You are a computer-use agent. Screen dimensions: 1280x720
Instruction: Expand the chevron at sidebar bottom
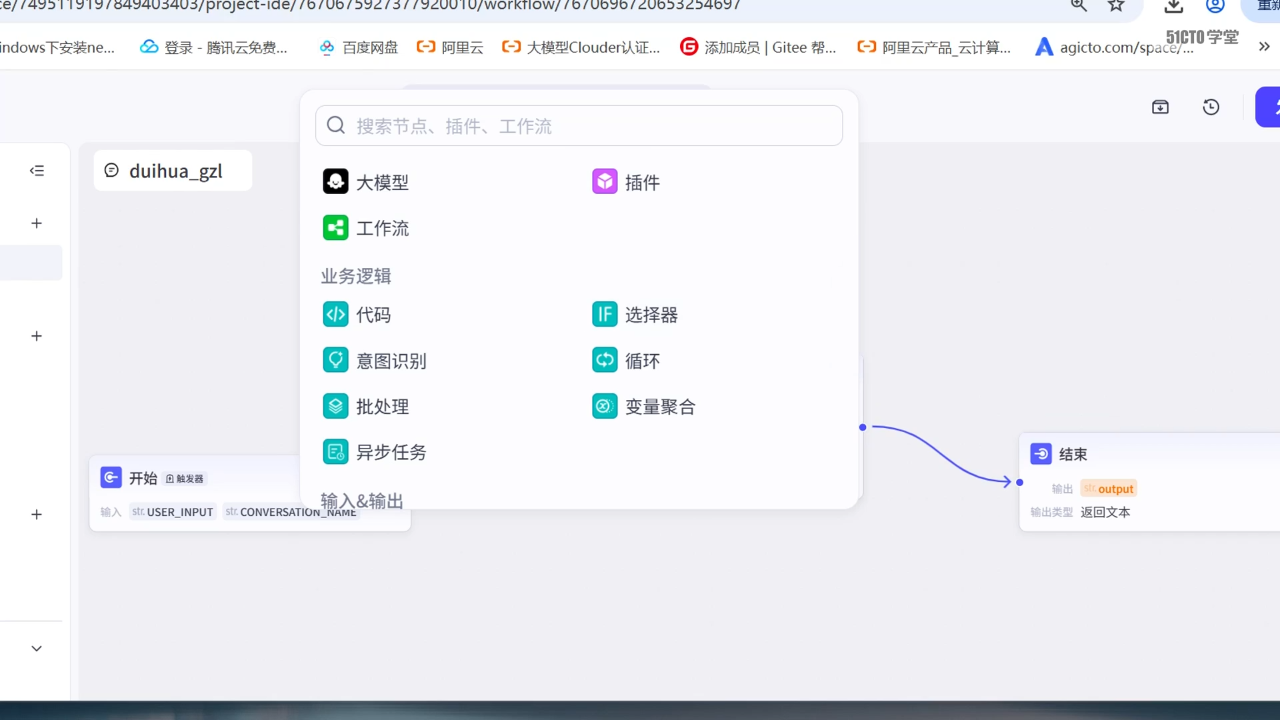point(37,648)
